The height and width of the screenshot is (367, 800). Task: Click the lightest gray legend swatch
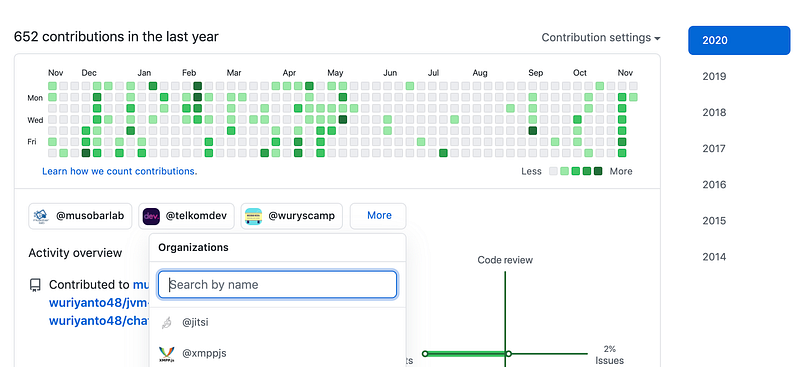point(553,171)
